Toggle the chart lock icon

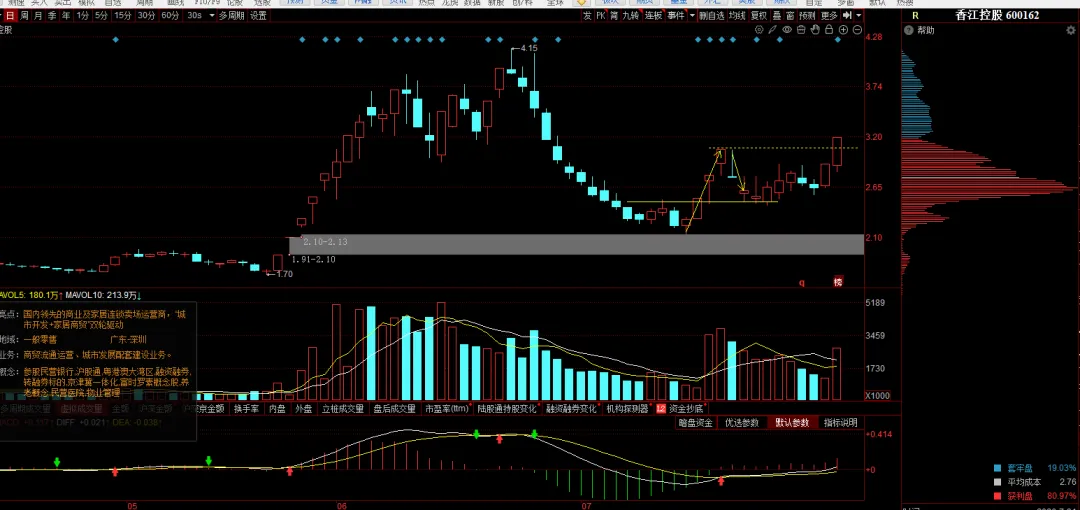(829, 30)
